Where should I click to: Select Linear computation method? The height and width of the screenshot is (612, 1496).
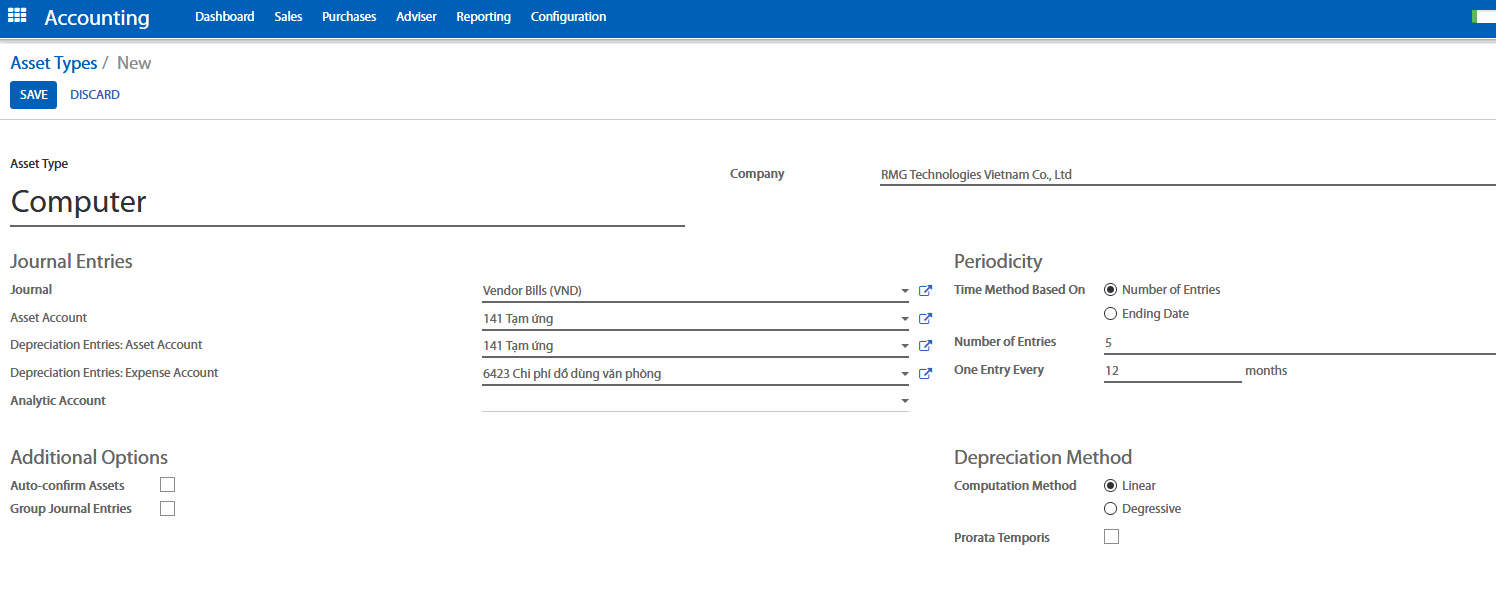(x=1110, y=486)
